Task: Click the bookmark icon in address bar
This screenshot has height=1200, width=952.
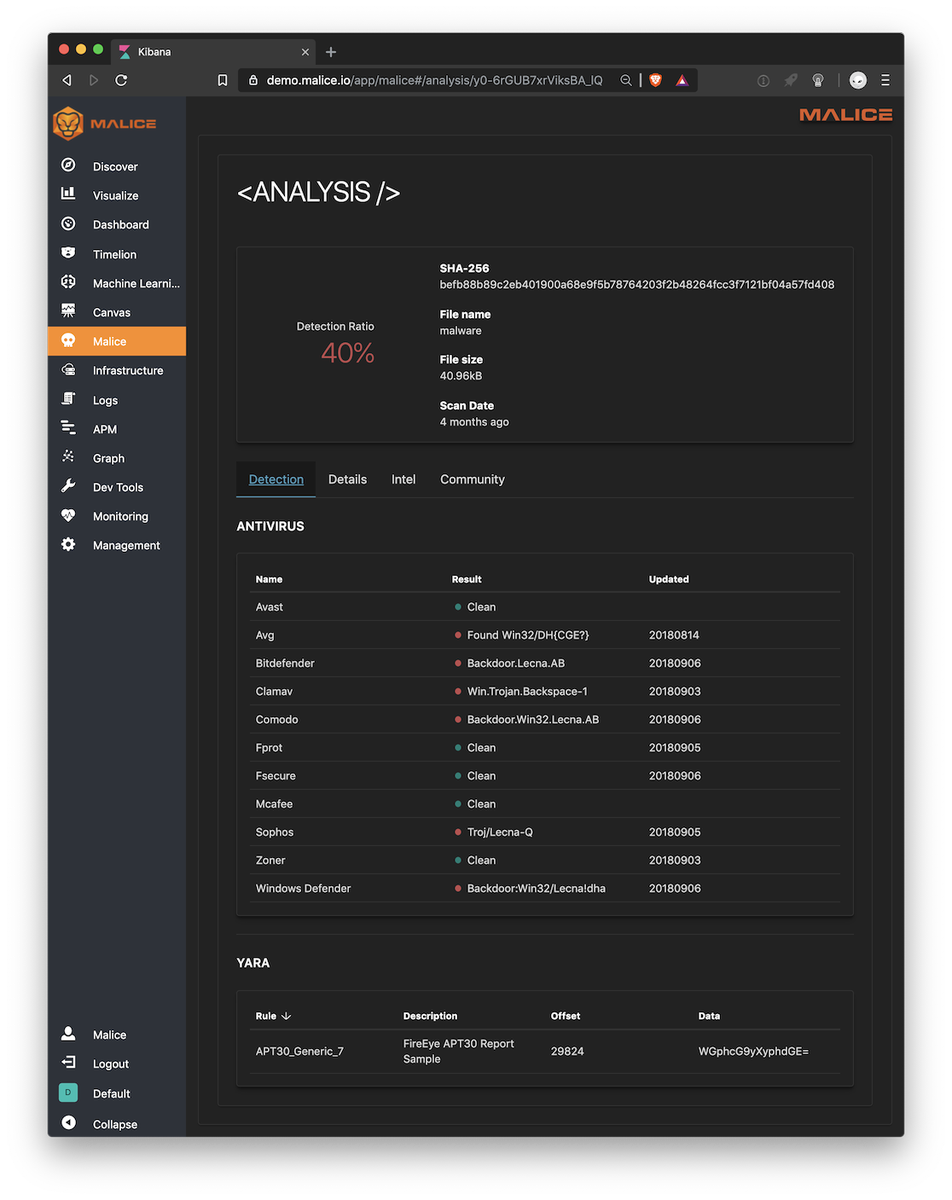Action: pyautogui.click(x=222, y=80)
